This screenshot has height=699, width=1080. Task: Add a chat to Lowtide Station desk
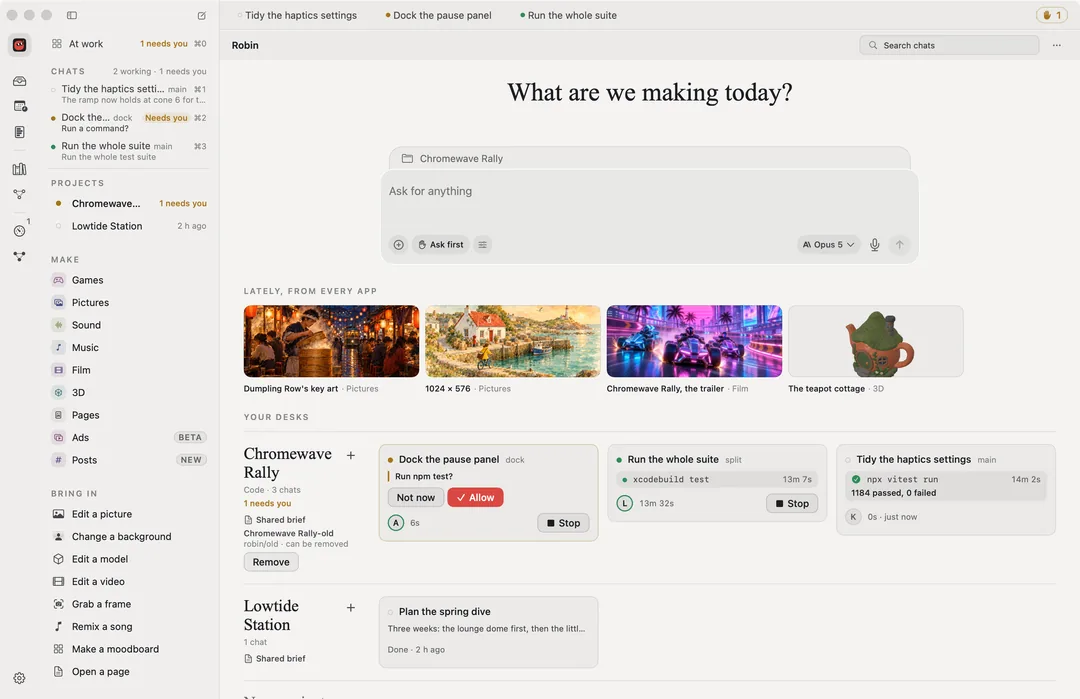click(x=351, y=607)
